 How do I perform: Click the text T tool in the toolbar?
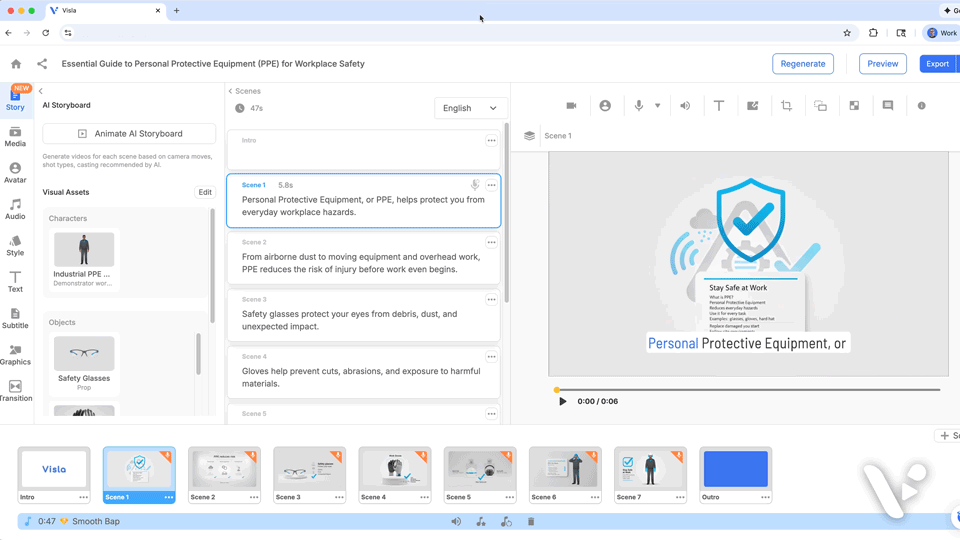tap(718, 106)
